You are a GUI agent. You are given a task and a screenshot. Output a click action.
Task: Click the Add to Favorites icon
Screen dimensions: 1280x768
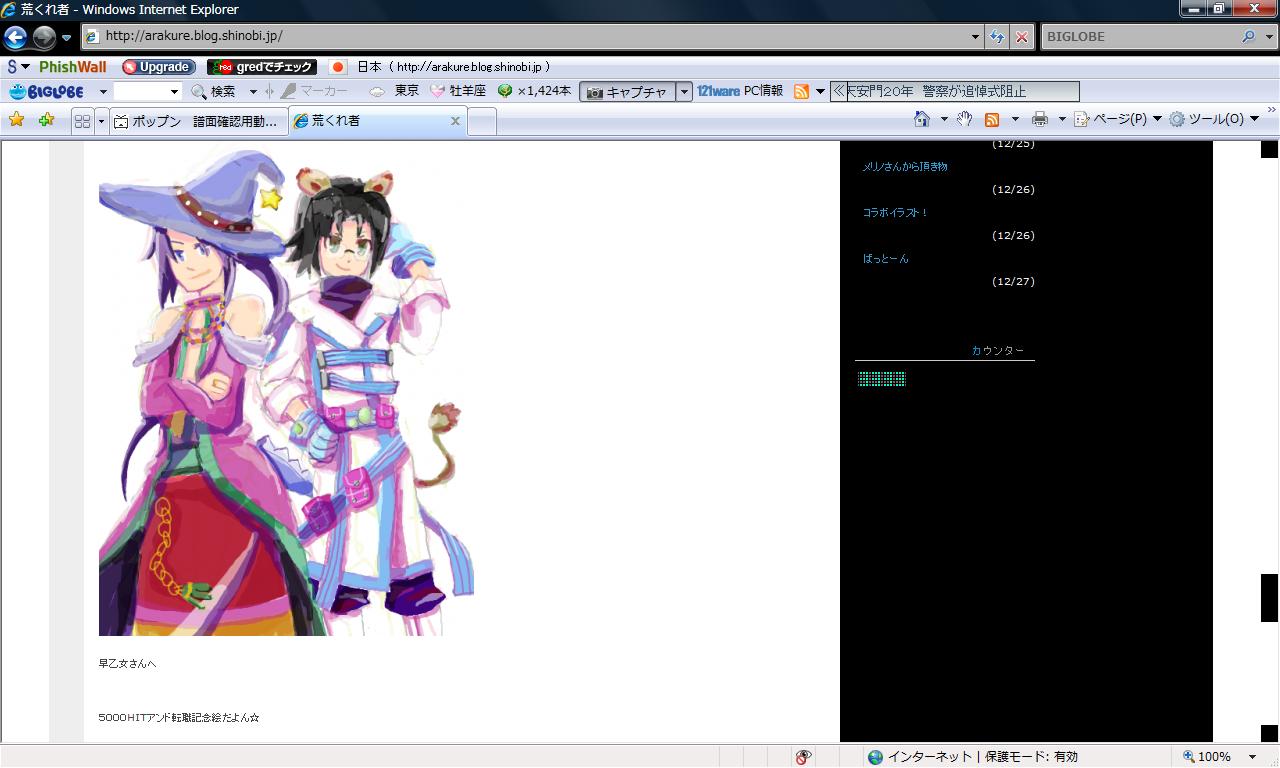pos(46,120)
